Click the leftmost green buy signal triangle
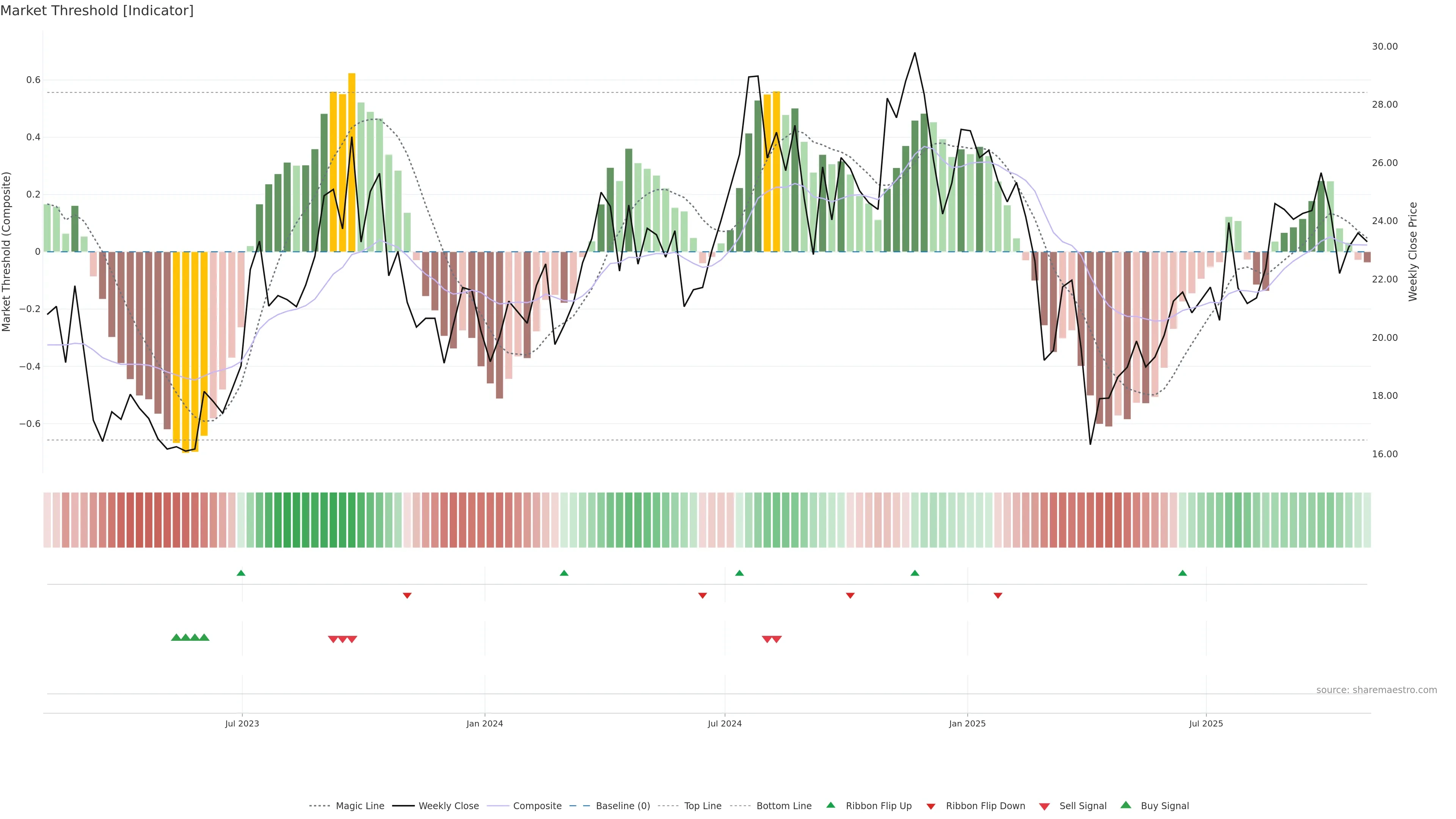Image resolution: width=1456 pixels, height=819 pixels. (176, 637)
